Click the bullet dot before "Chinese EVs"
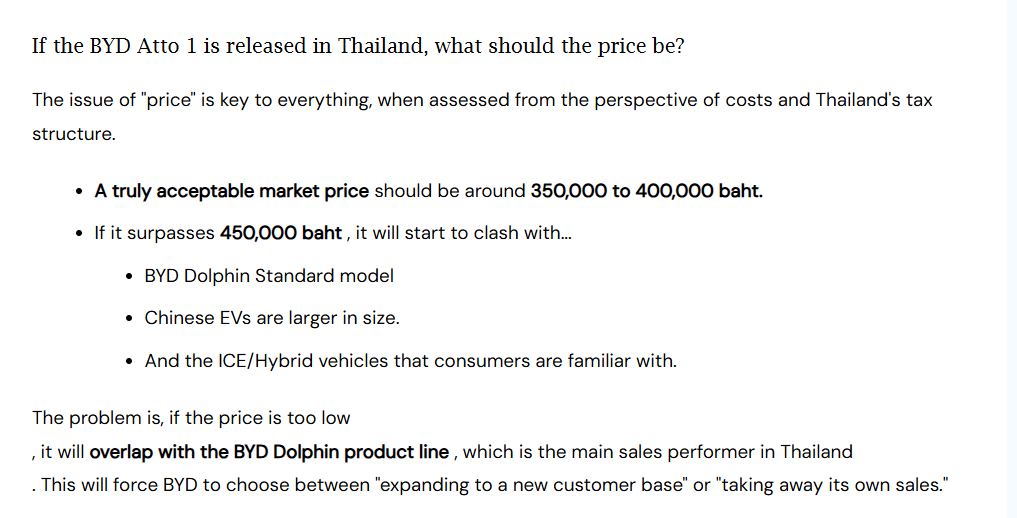 point(130,319)
